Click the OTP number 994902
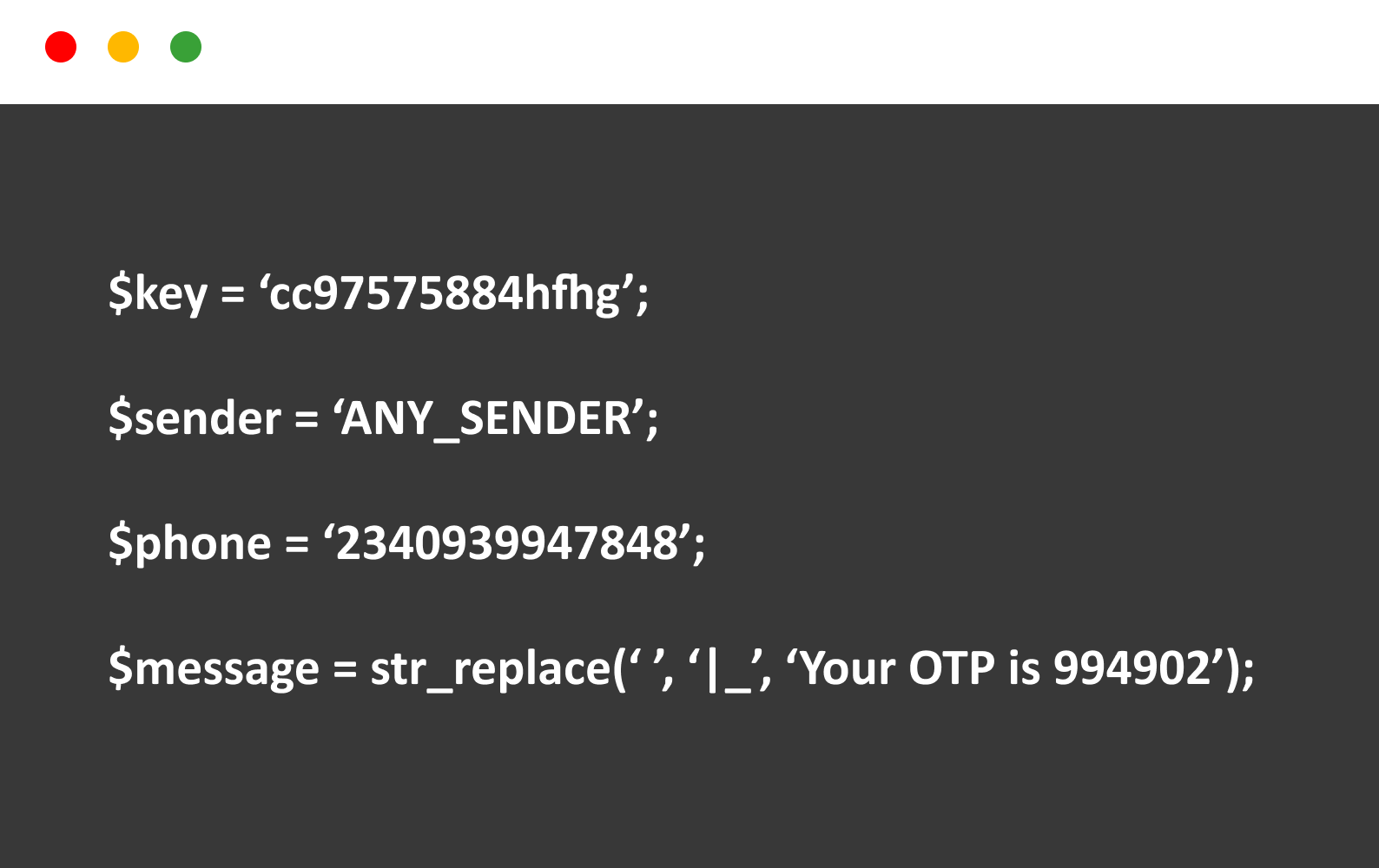The width and height of the screenshot is (1379, 868). click(1132, 668)
